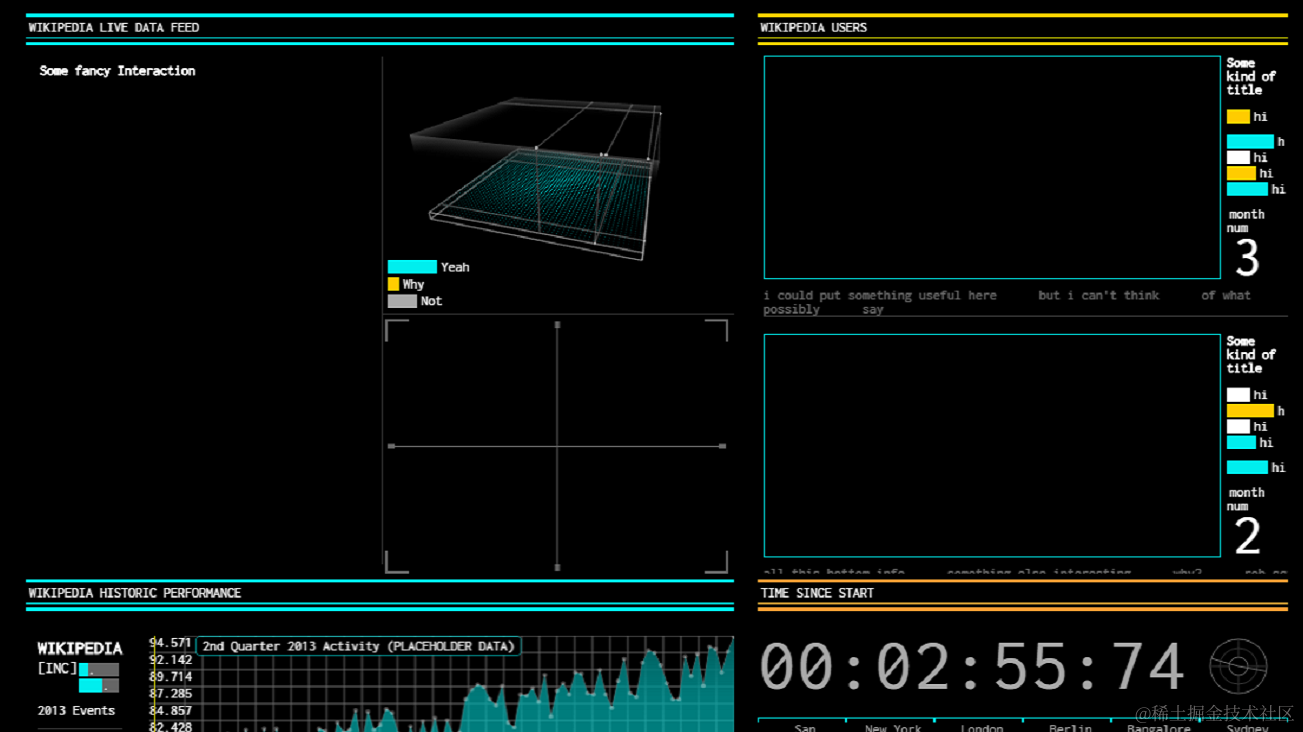This screenshot has height=732, width=1303.
Task: Click the 87.285 axis value
Action: (x=170, y=694)
